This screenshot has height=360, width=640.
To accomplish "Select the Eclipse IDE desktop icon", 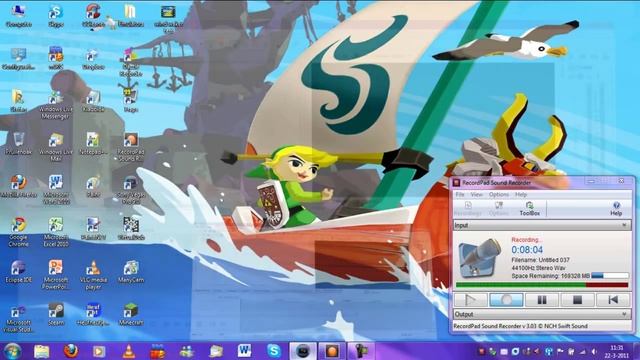I will tap(18, 272).
